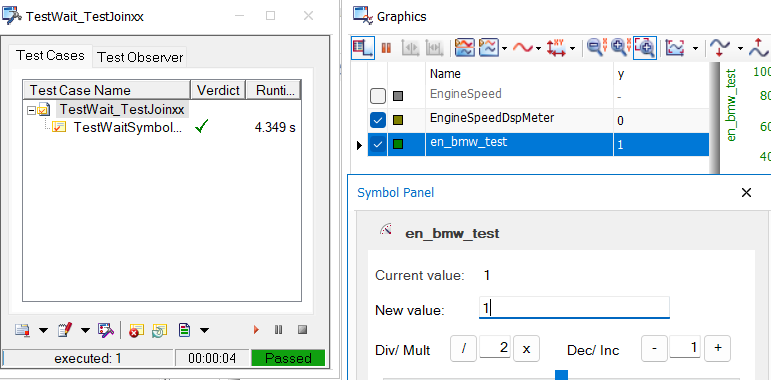Enable the EngineSpeed signal checkbox
This screenshot has height=380, width=771.
click(378, 96)
